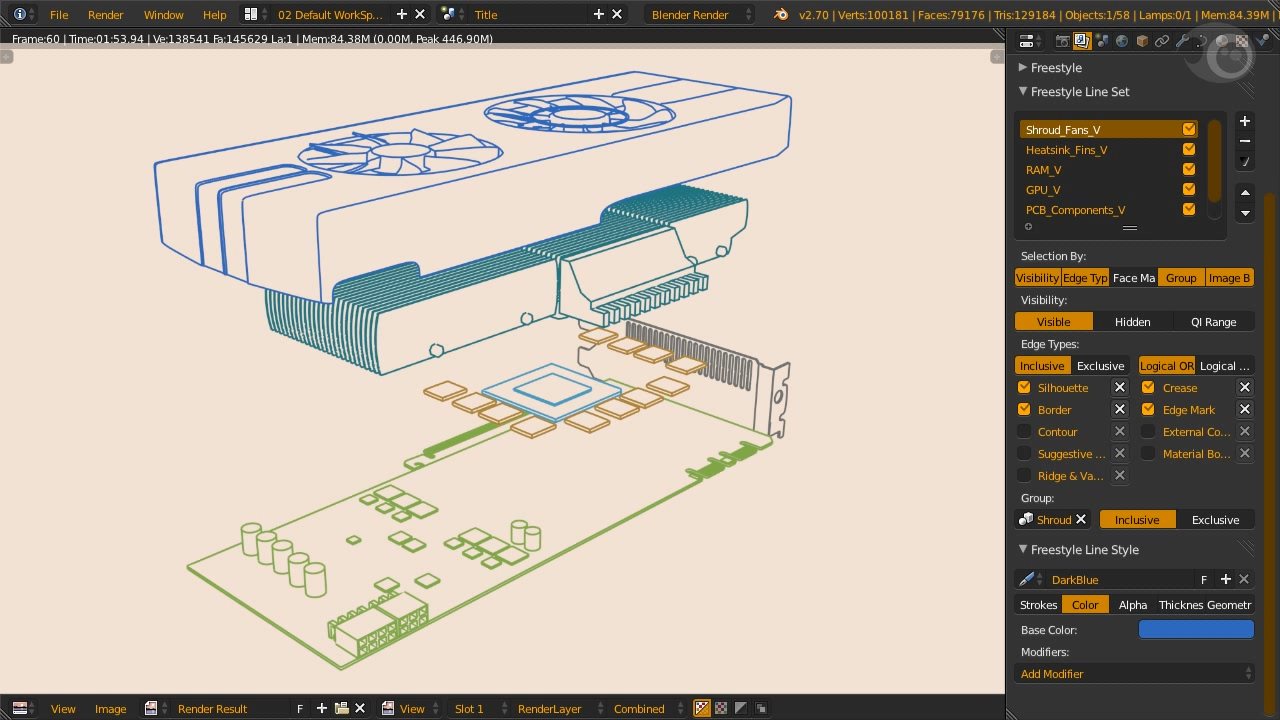Disable the Heatsink_Fins_V line set checkbox
Viewport: 1280px width, 720px height.
1188,150
